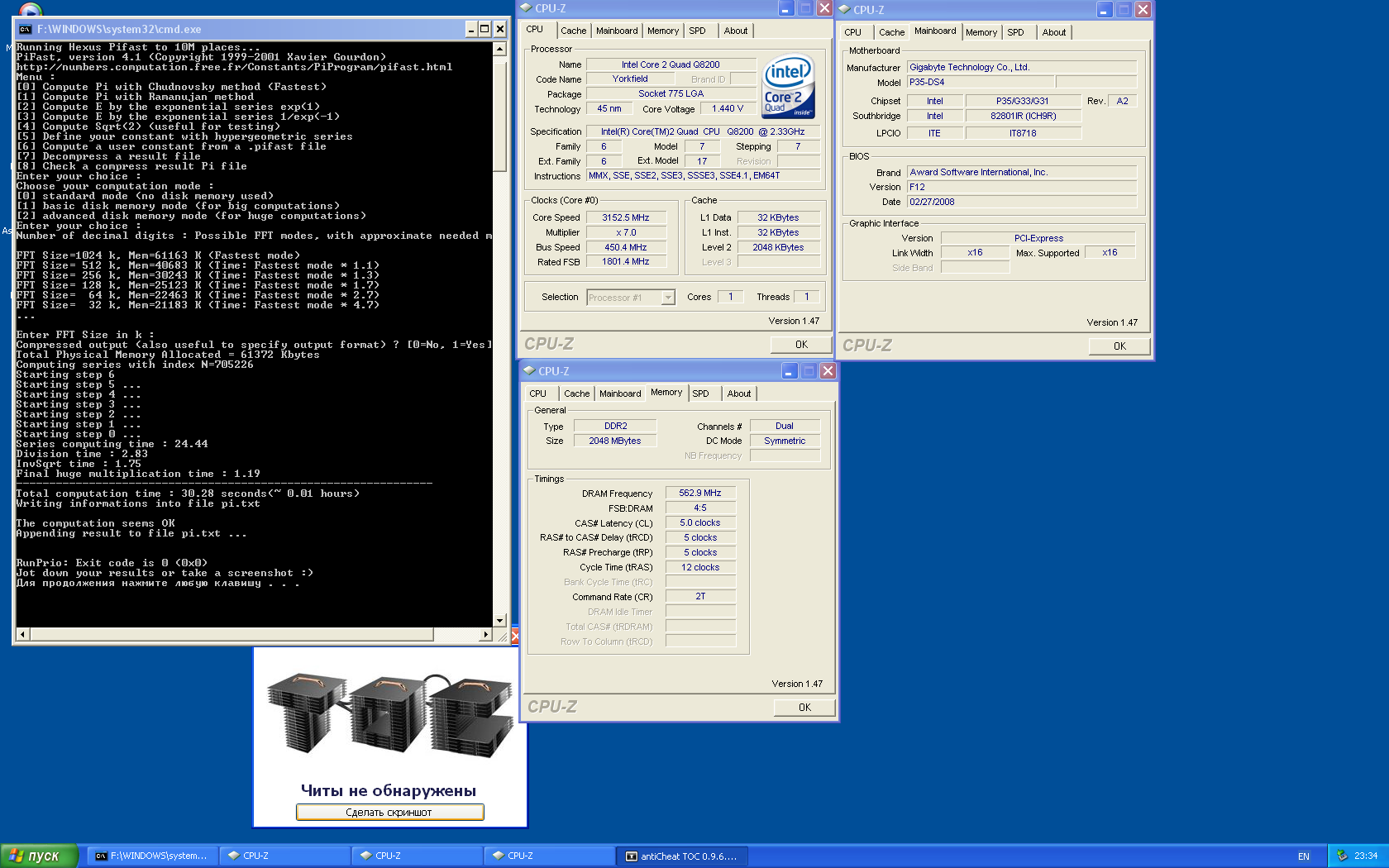Click Code Name value Yorkfield
The width and height of the screenshot is (1389, 868).
coord(630,79)
